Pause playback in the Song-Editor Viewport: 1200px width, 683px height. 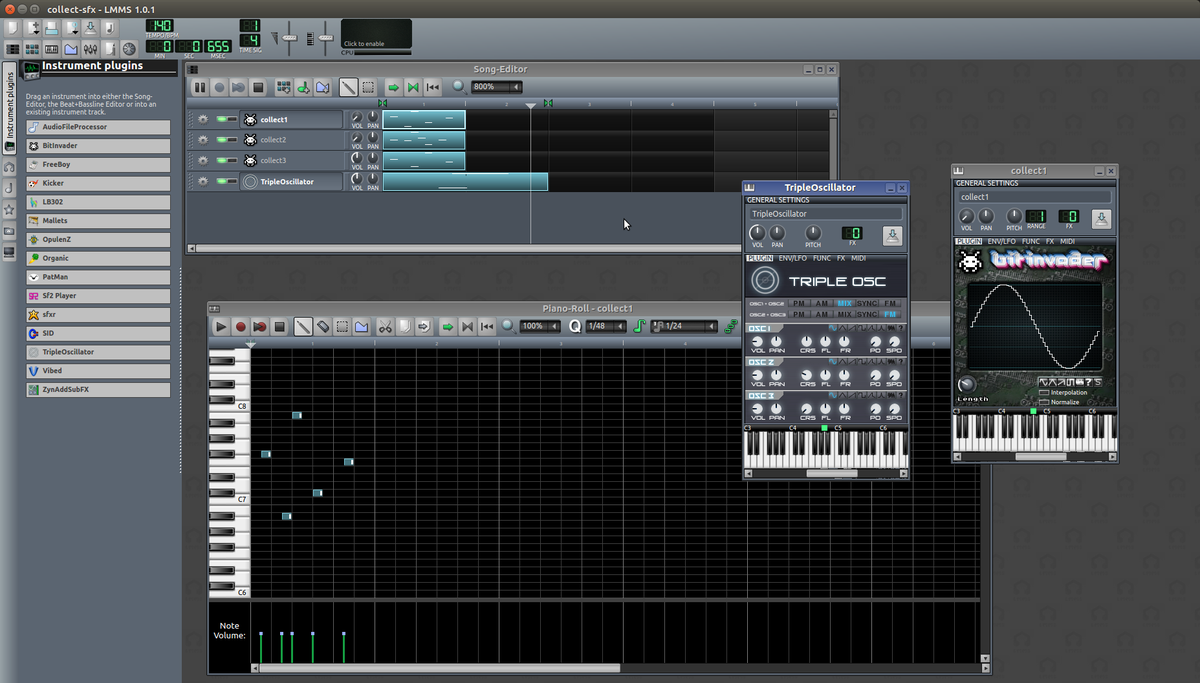[199, 87]
